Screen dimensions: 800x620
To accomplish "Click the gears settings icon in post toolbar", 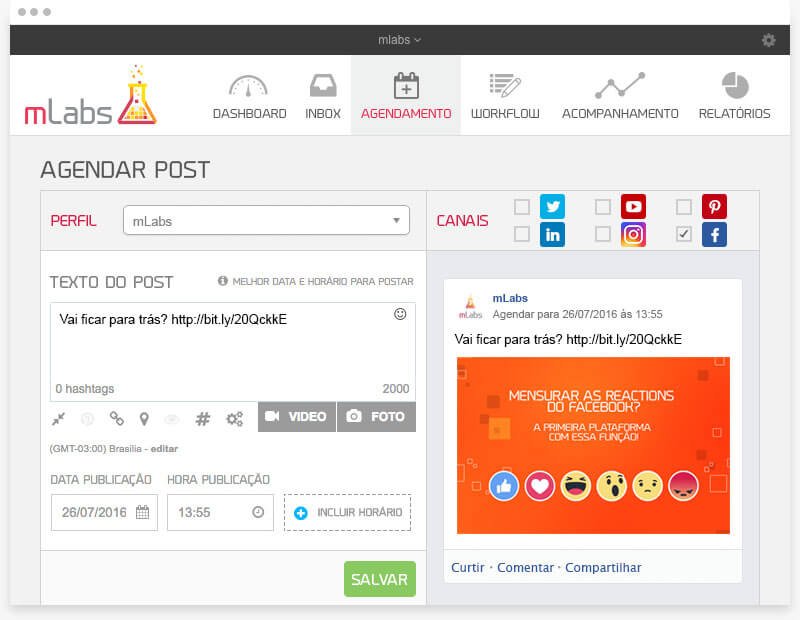I will click(234, 419).
